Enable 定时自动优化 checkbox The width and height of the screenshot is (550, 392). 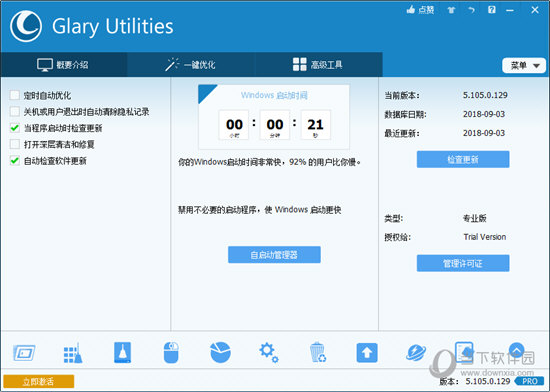click(x=15, y=95)
